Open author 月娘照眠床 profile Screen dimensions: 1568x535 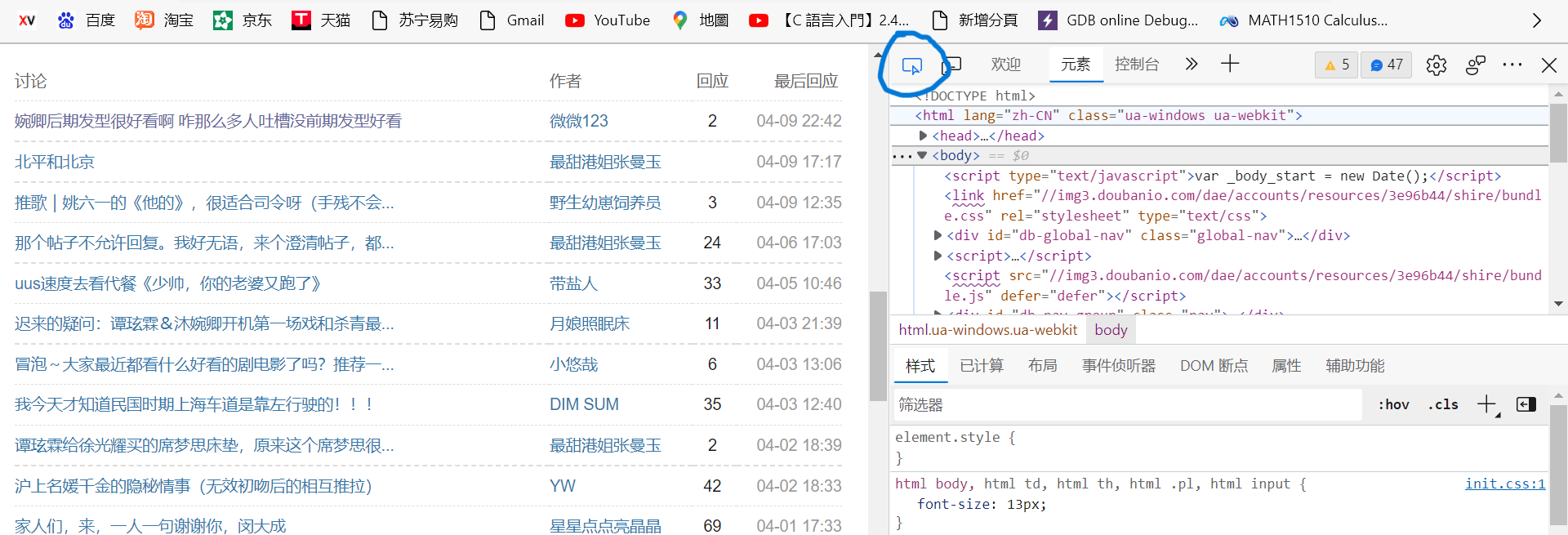[x=590, y=323]
